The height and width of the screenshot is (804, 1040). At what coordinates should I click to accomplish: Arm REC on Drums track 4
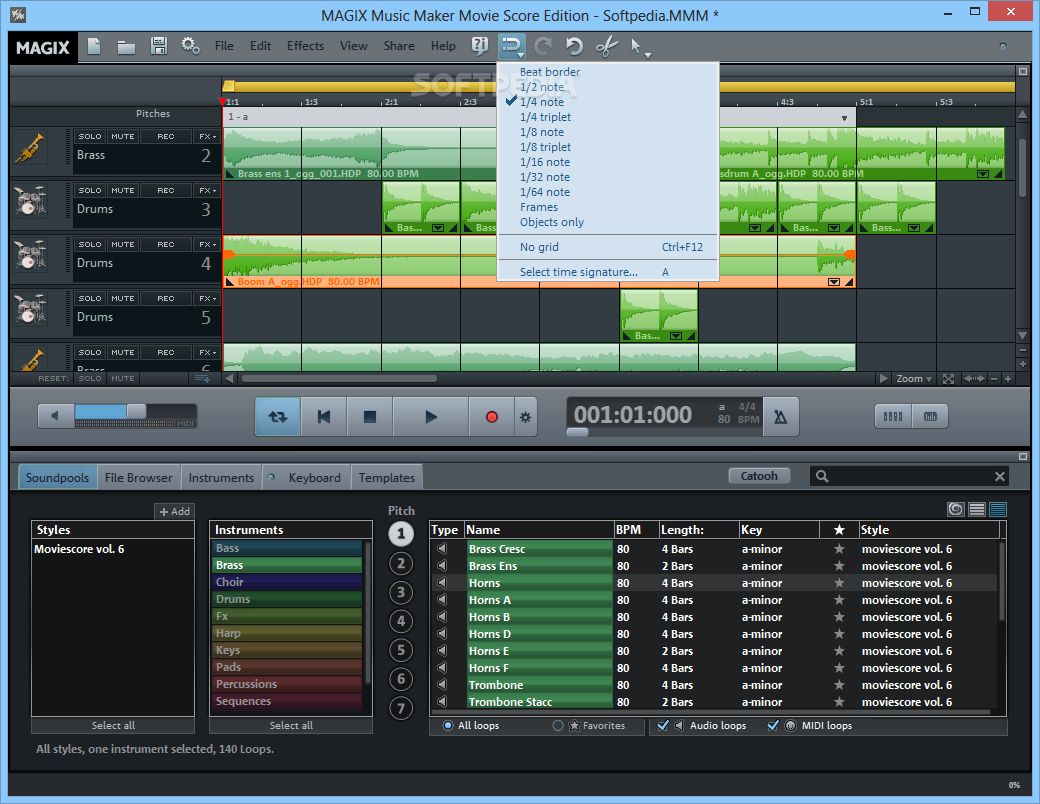[x=166, y=244]
